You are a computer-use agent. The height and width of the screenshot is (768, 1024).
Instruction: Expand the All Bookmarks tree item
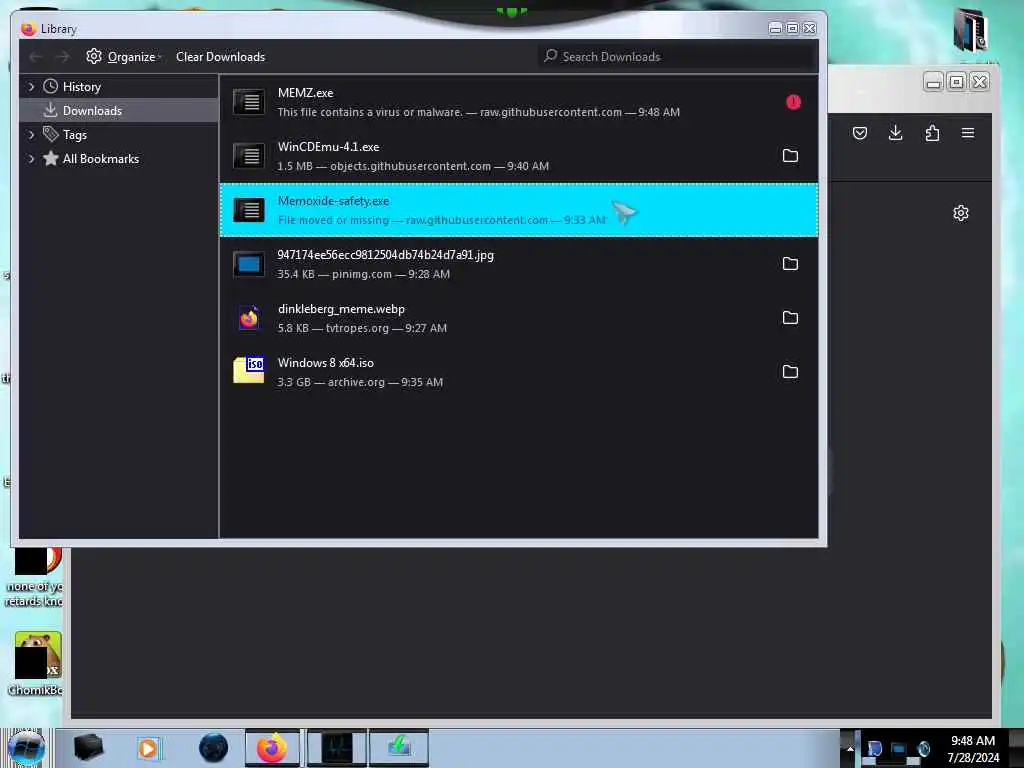point(31,159)
